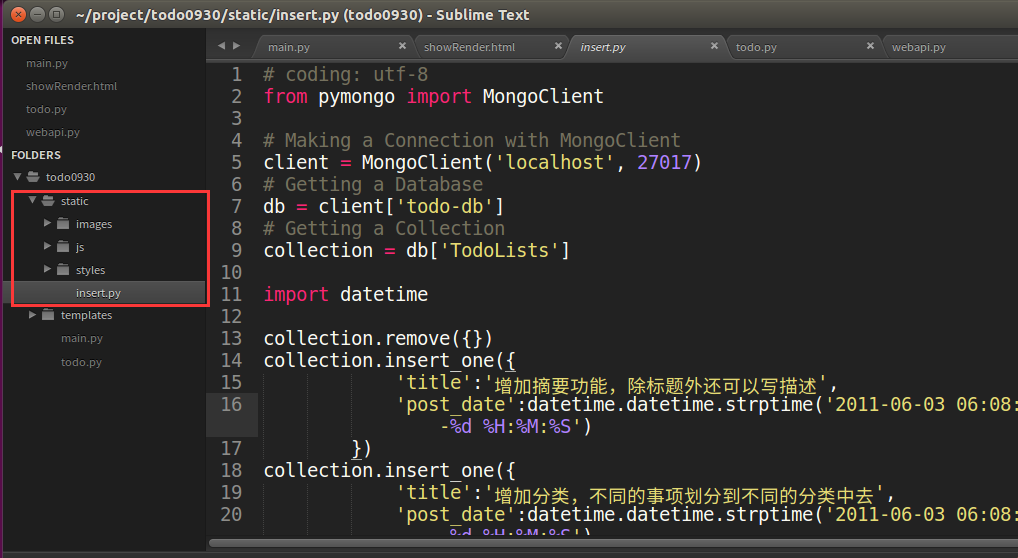The height and width of the screenshot is (558, 1018).
Task: Select insert.py in the static folder
Action: tap(98, 293)
